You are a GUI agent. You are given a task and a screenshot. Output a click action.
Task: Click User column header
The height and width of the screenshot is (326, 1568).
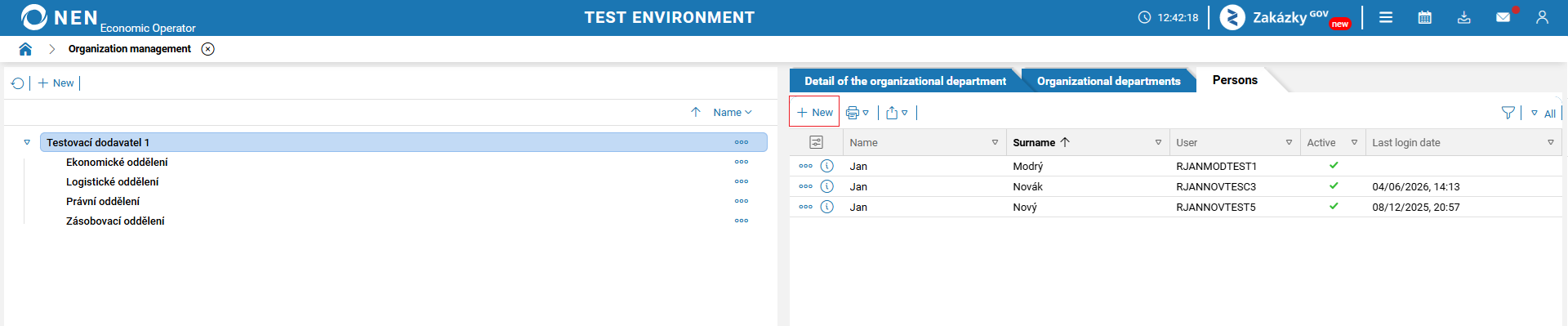pyautogui.click(x=1187, y=142)
